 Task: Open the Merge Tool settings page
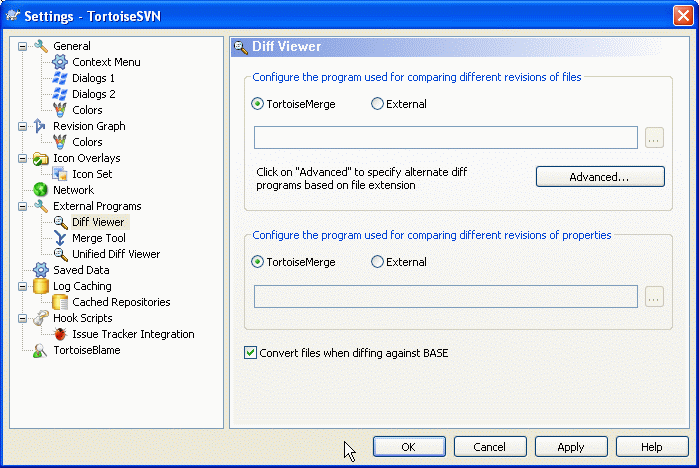[99, 238]
